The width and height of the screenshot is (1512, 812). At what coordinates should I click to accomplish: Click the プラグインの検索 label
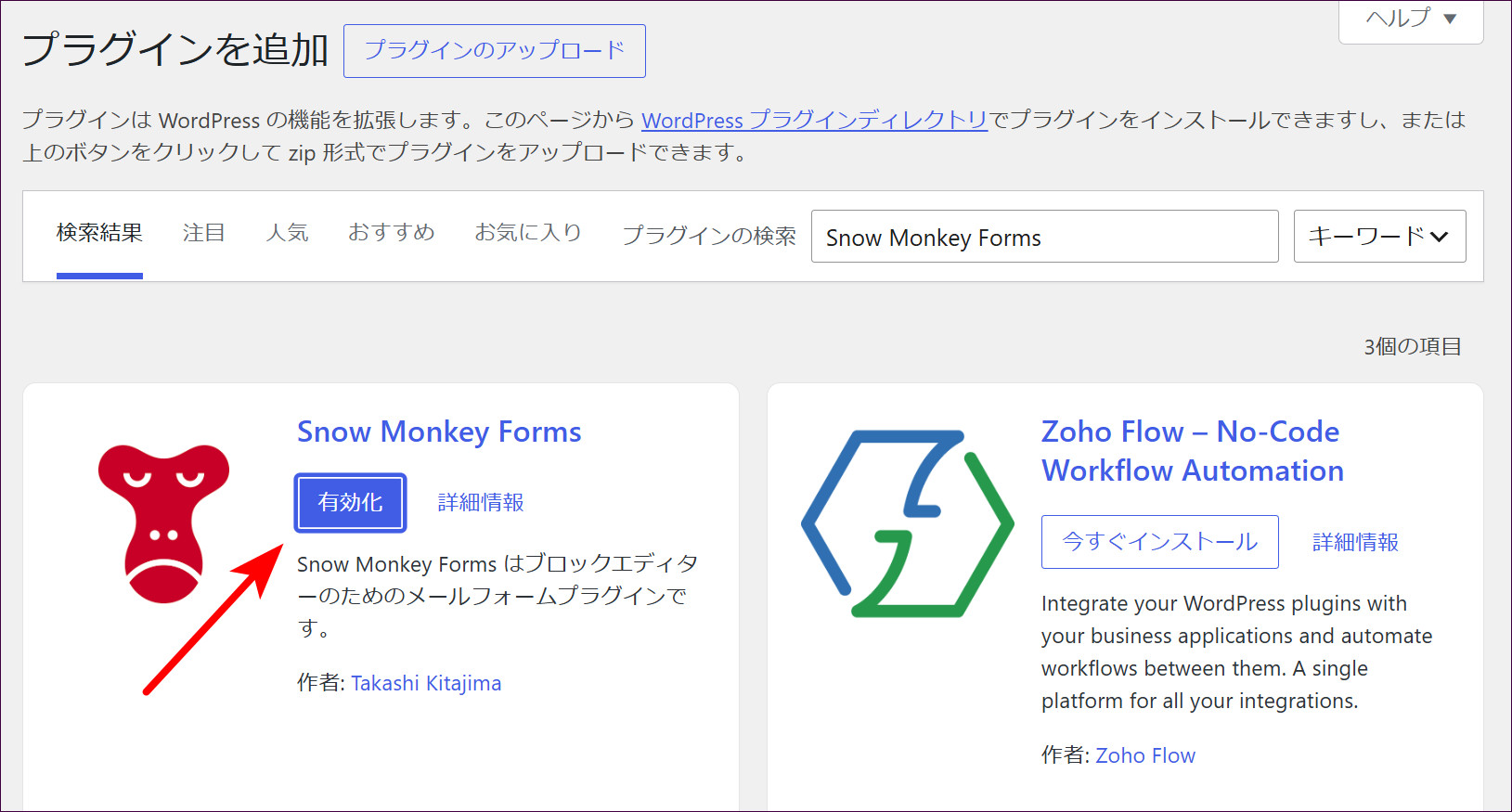[709, 236]
